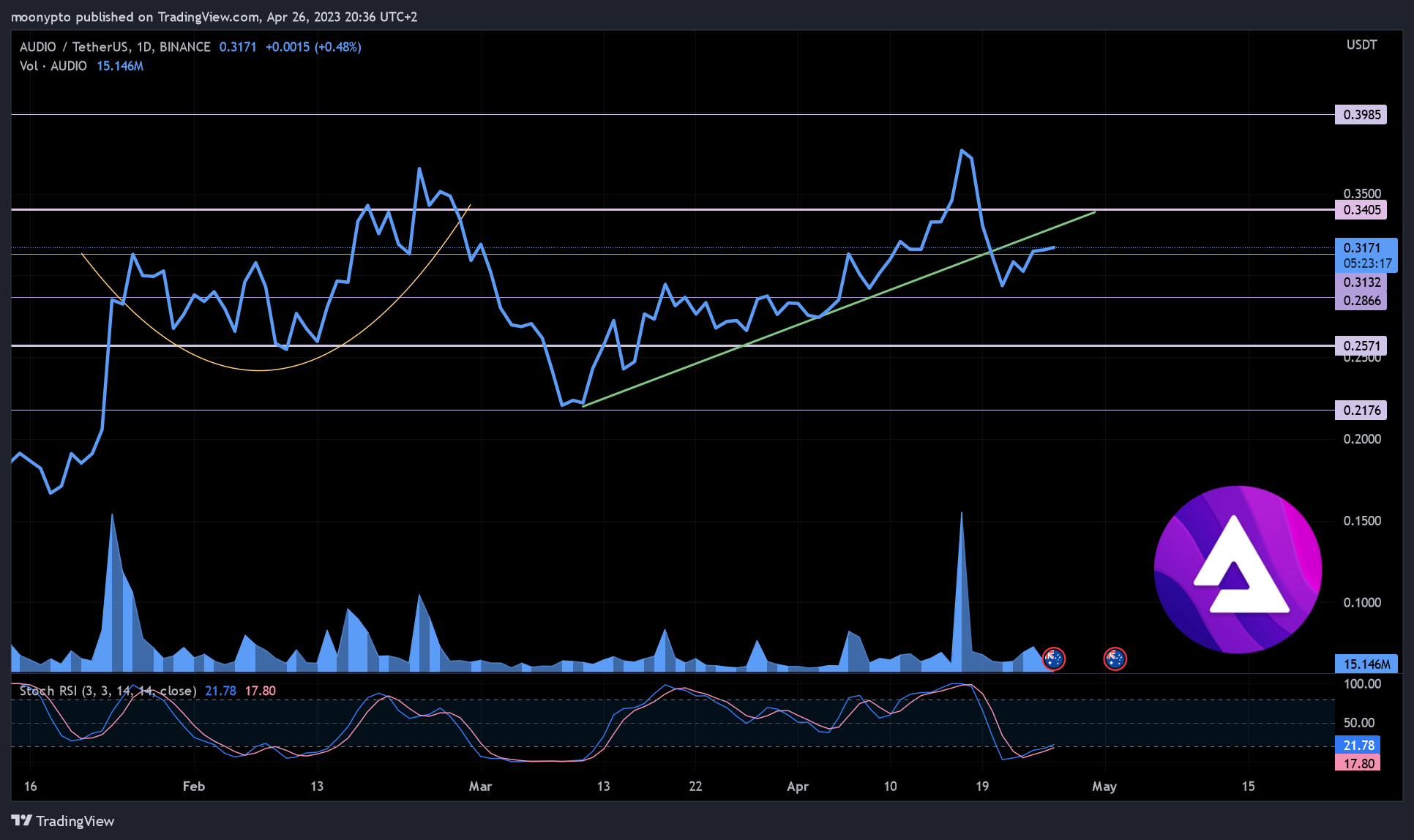Click the USDT currency label
This screenshot has width=1414, height=840.
pyautogui.click(x=1361, y=45)
